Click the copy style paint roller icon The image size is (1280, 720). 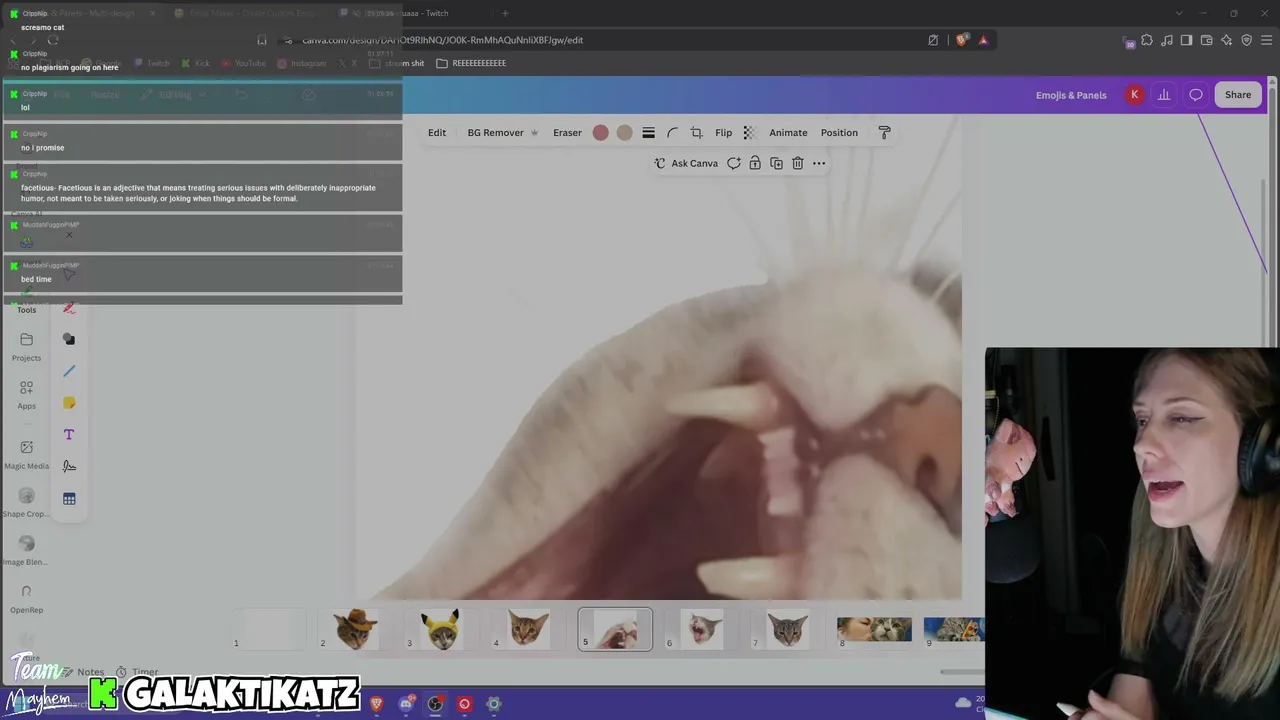(884, 133)
